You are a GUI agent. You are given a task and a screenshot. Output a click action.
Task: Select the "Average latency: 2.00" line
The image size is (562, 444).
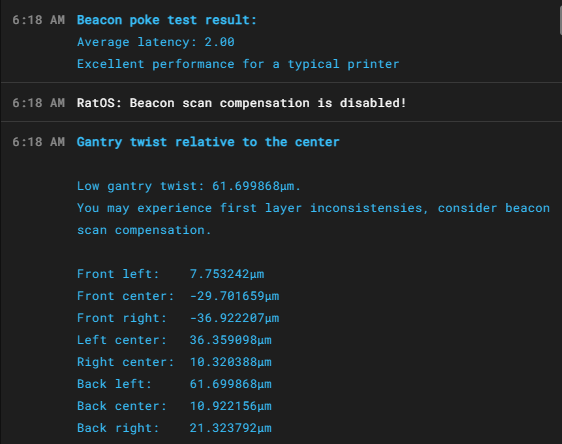156,42
